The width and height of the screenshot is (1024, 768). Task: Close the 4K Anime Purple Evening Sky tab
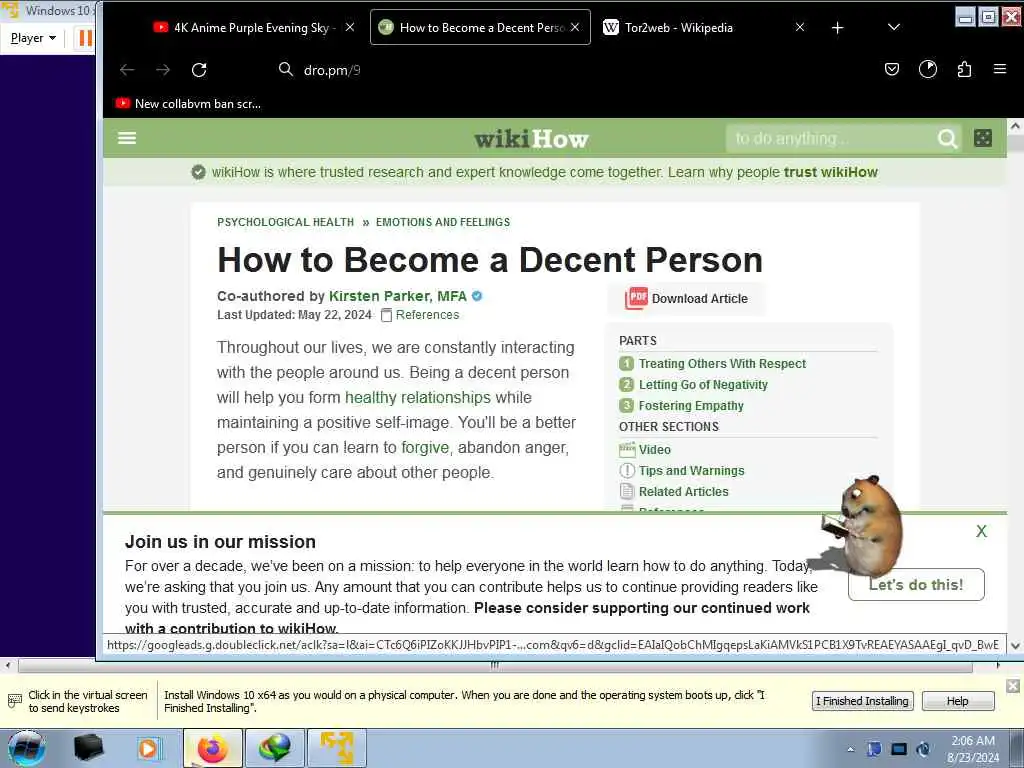click(x=350, y=27)
